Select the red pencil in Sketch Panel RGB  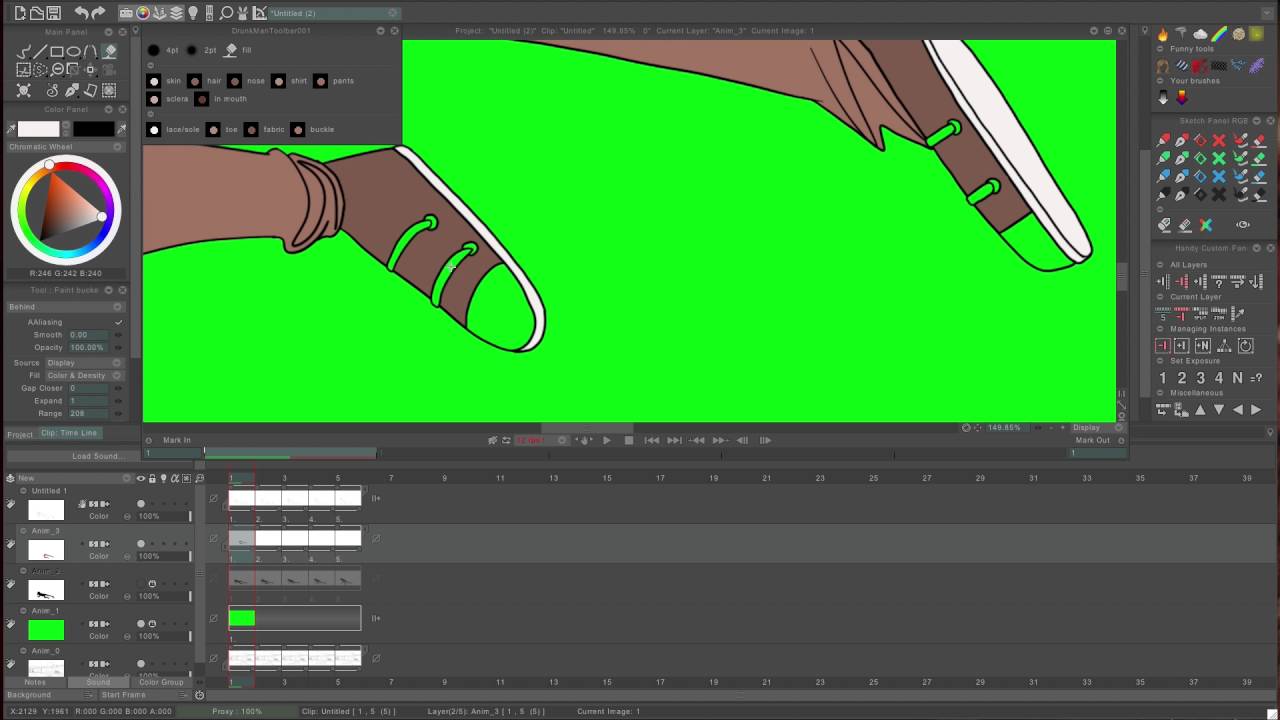(1163, 141)
